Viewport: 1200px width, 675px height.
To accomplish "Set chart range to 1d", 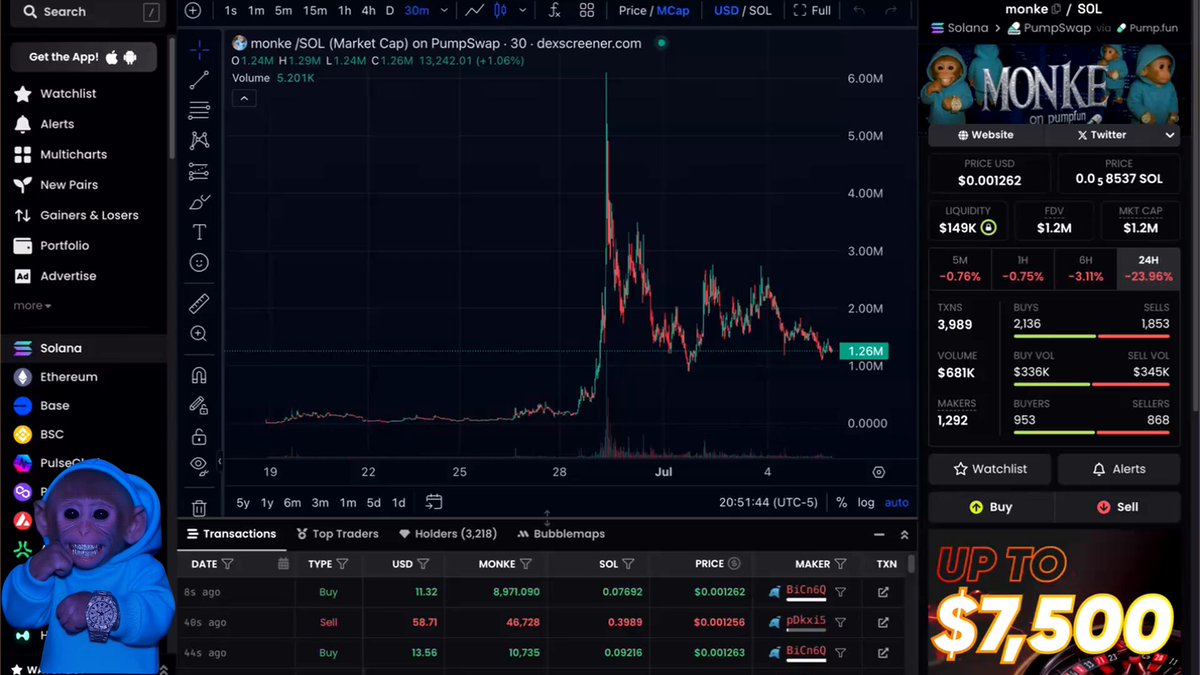I will 398,502.
